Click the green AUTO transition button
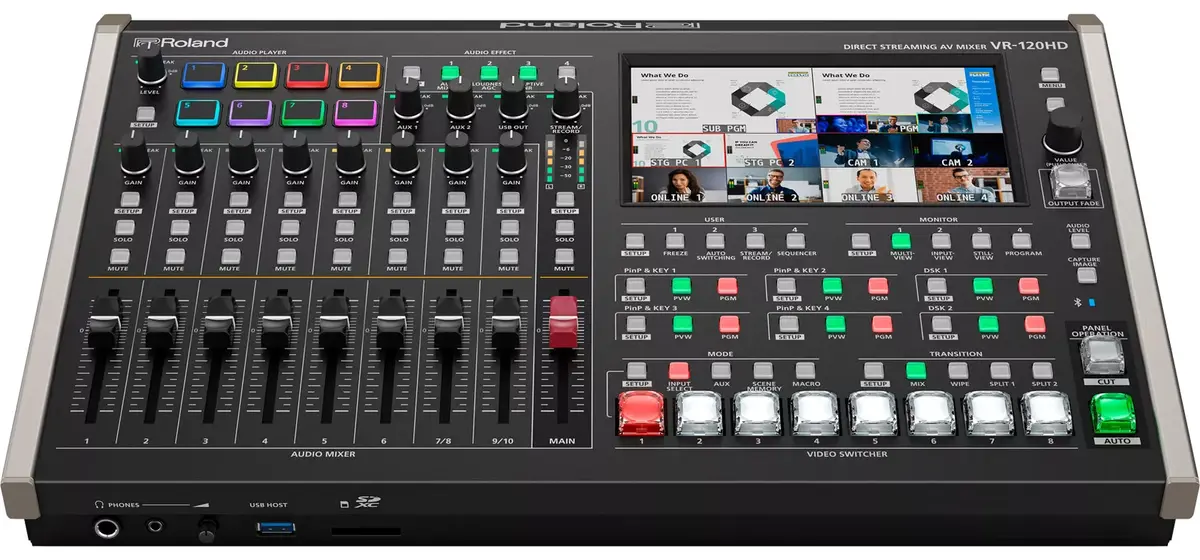1200x560 pixels. point(1113,415)
